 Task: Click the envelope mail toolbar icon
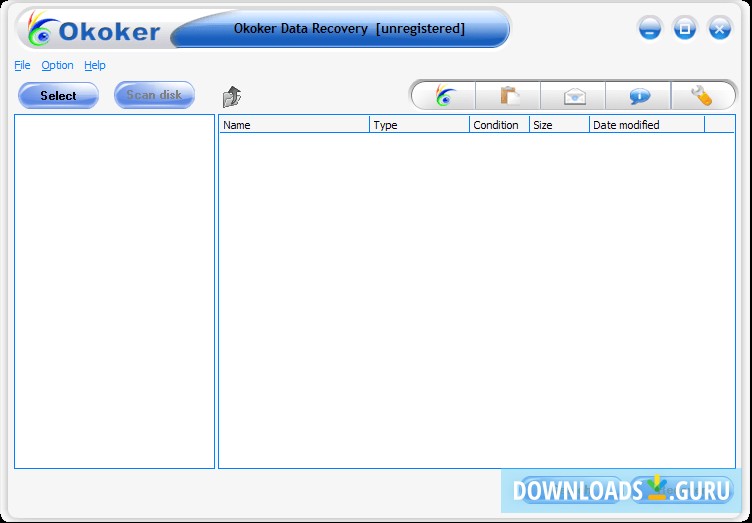pyautogui.click(x=573, y=96)
